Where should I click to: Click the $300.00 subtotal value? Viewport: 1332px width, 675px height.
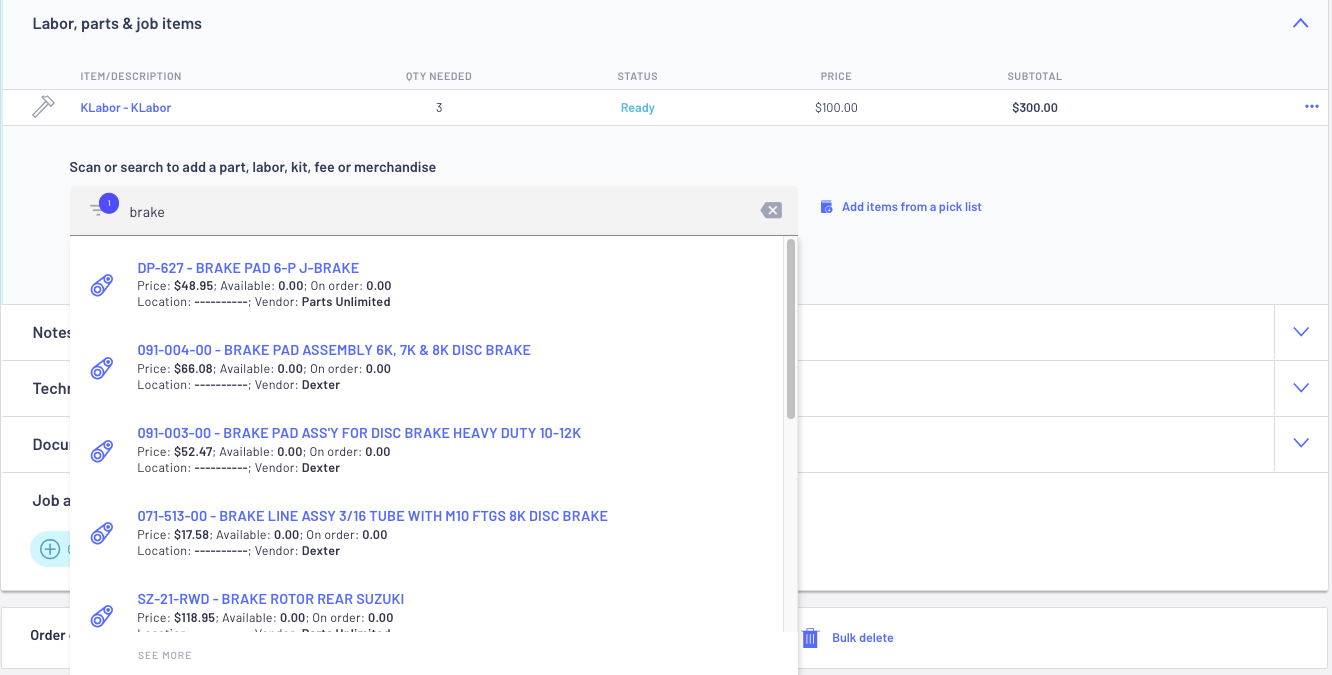(1035, 108)
